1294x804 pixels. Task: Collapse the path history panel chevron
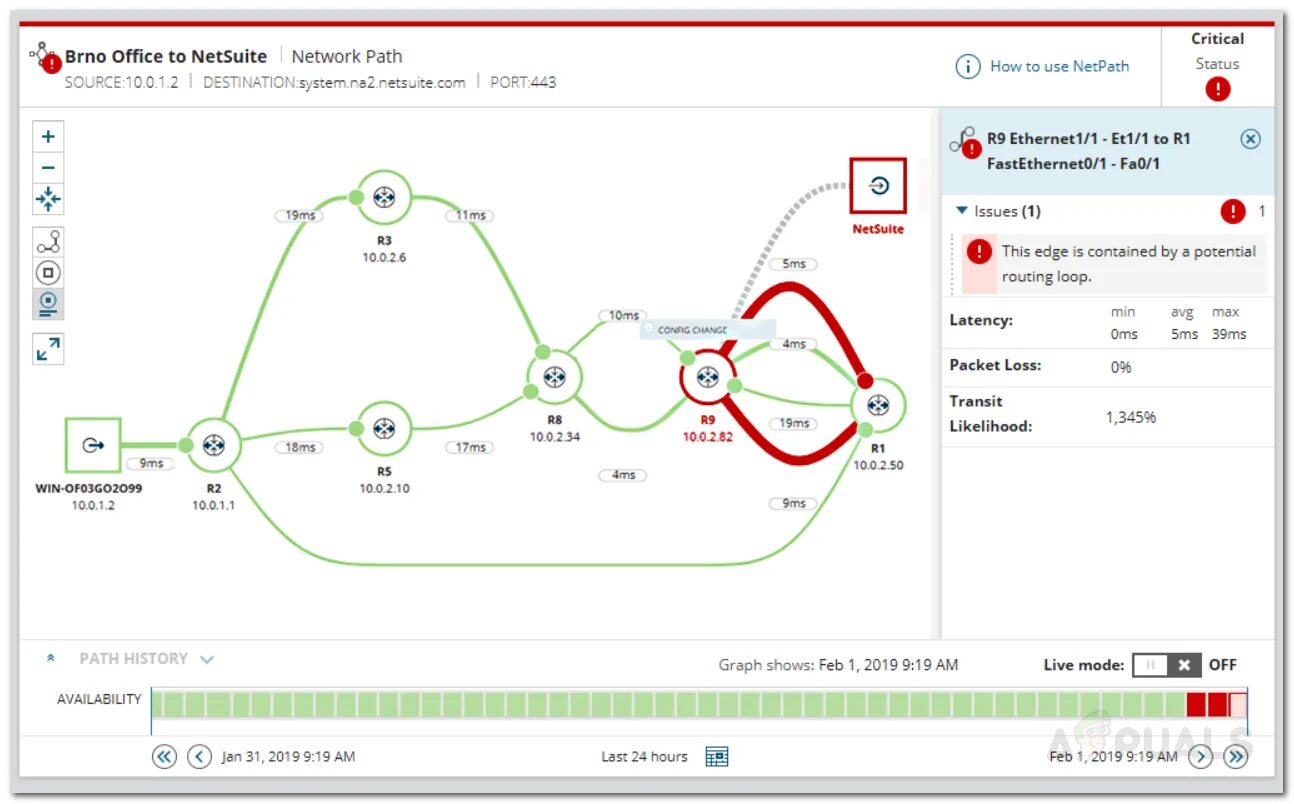[51, 659]
